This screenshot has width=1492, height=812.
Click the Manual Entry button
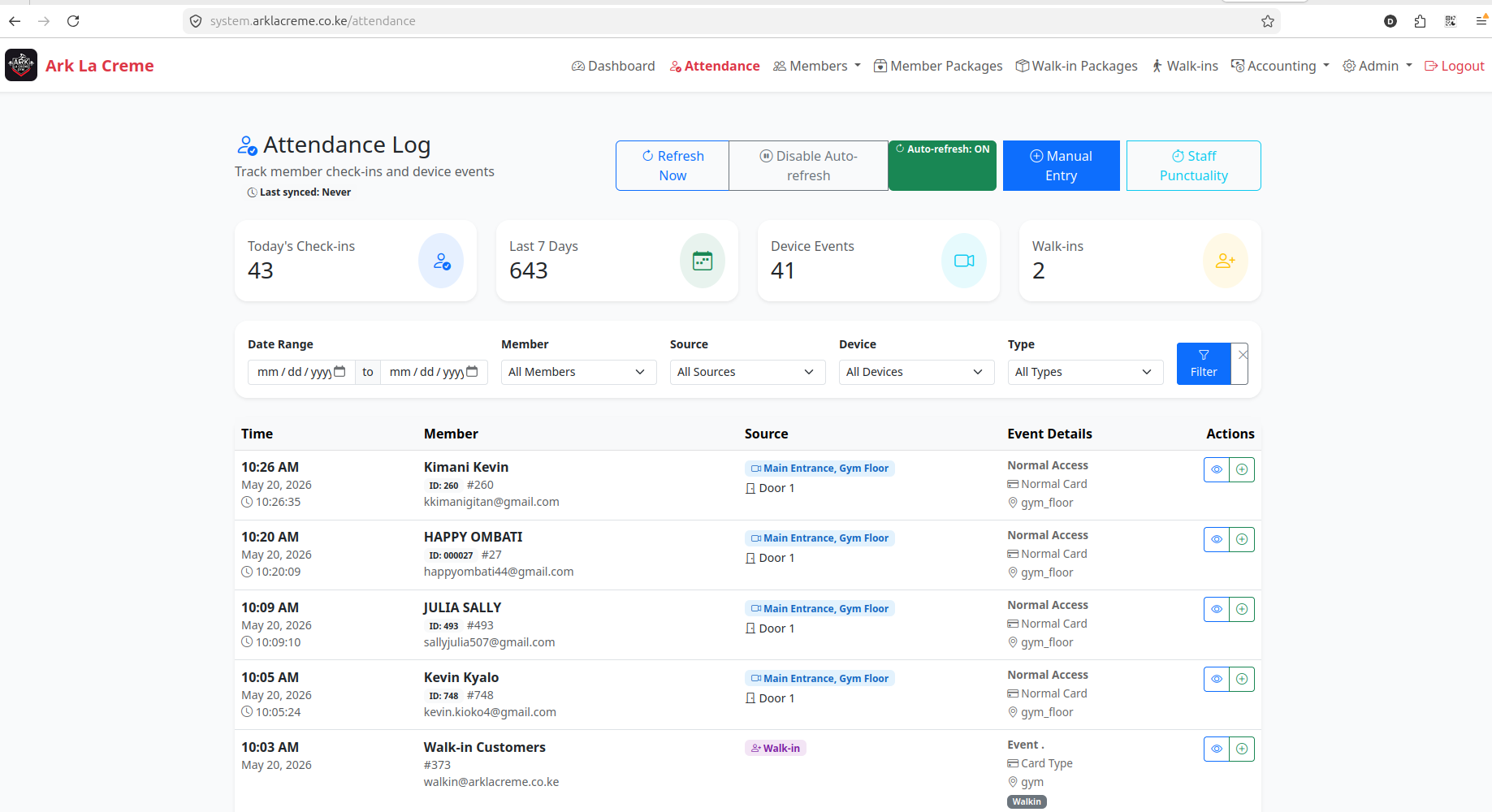pos(1061,166)
